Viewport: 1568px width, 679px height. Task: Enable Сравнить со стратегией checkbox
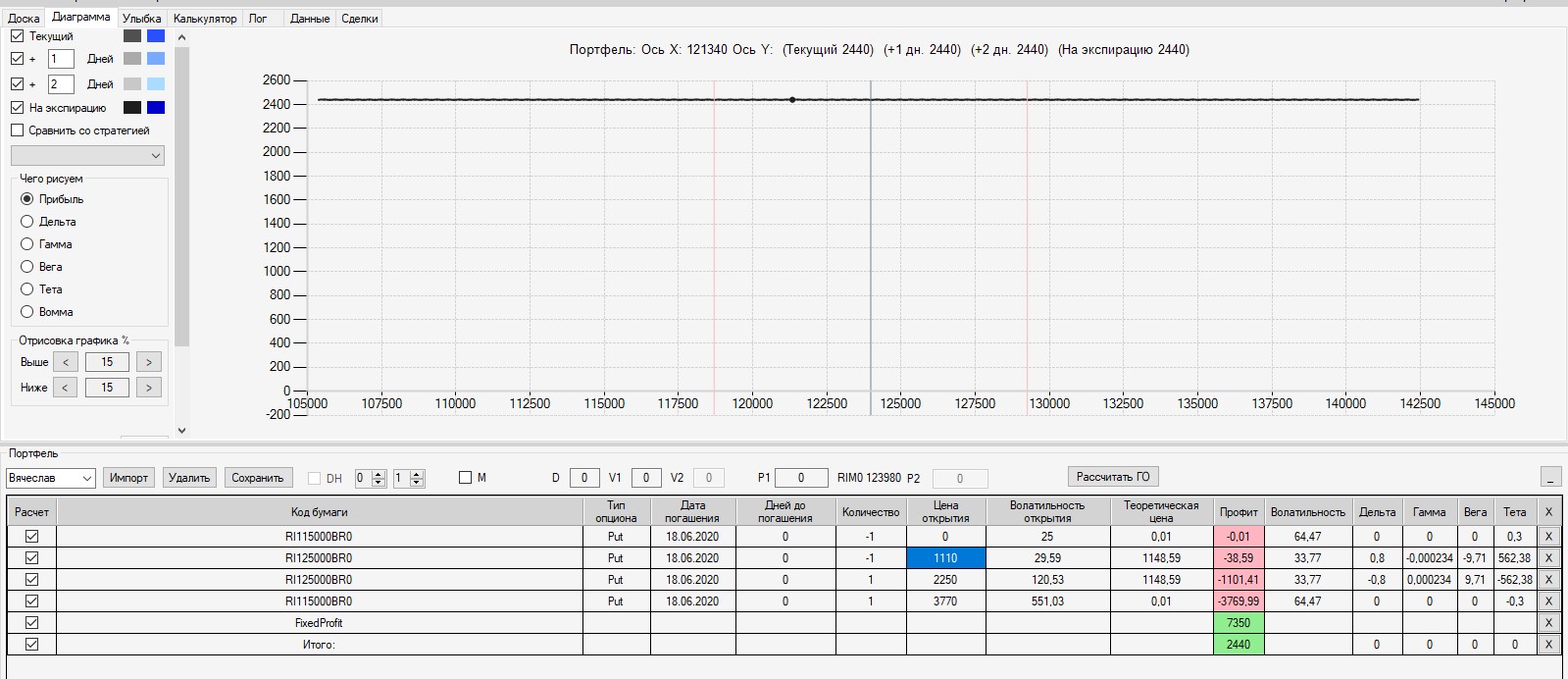pos(17,130)
